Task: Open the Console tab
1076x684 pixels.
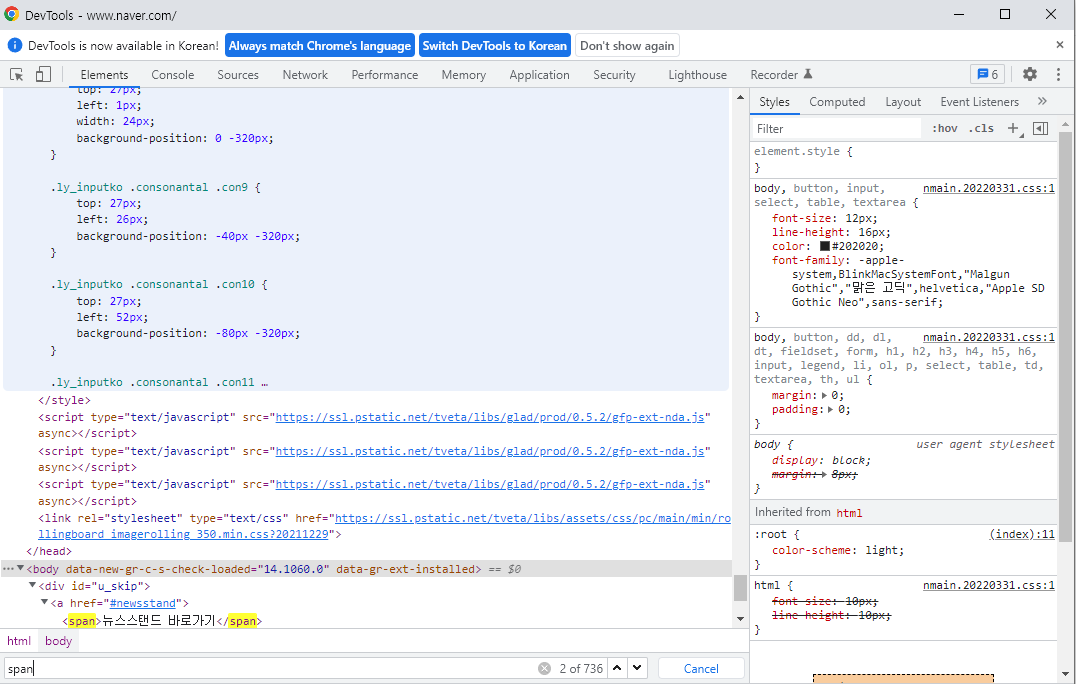Action: 172,75
